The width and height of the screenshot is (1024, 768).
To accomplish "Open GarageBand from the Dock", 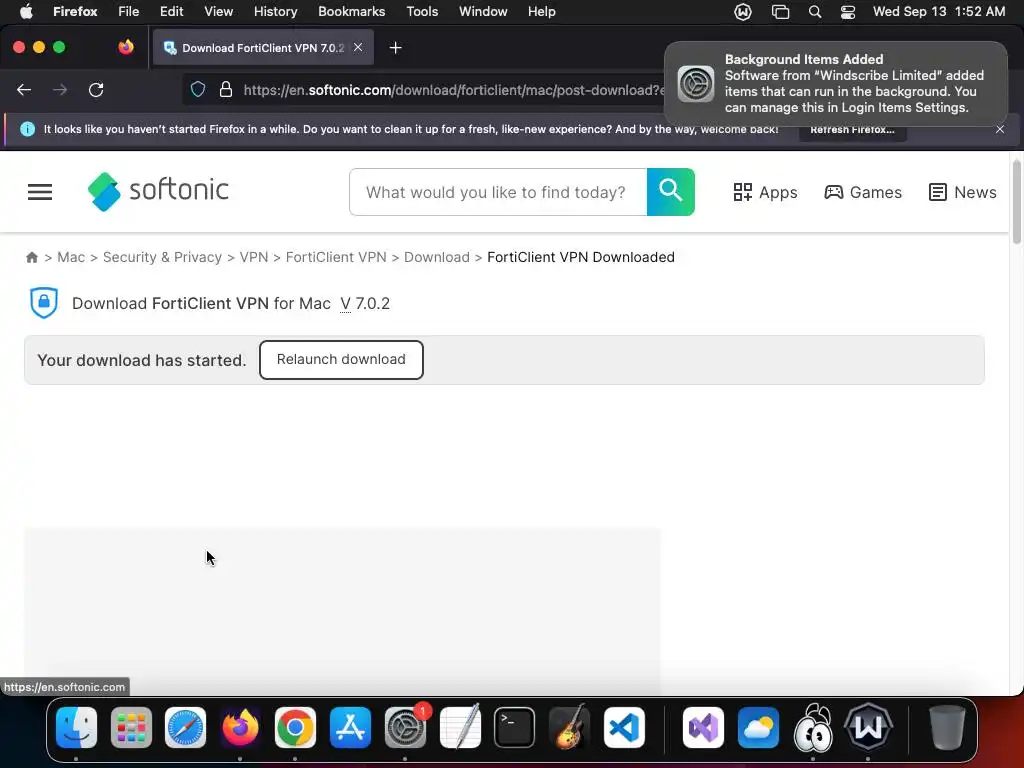I will point(569,728).
